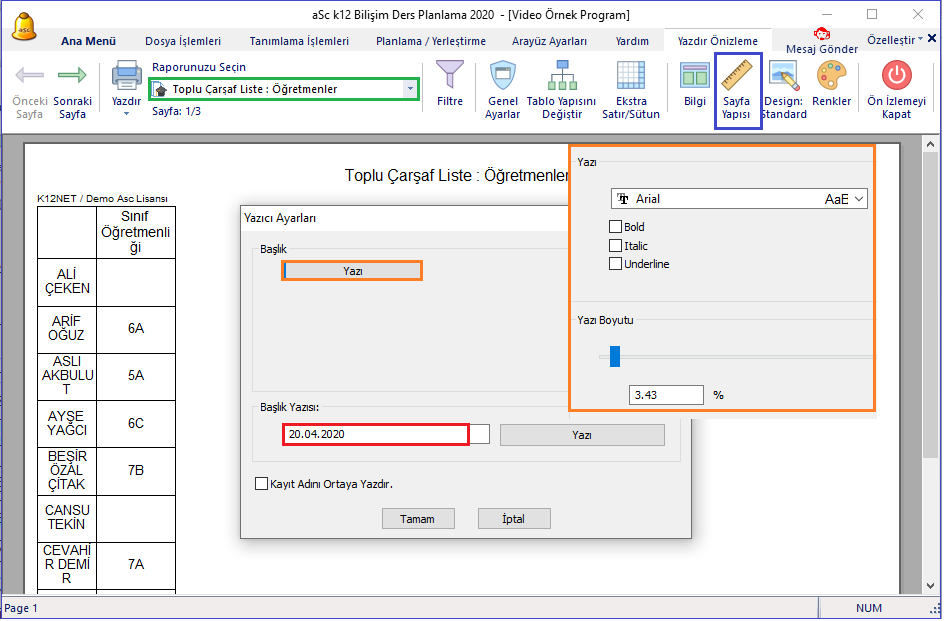Enable the Italic checkbox

[x=615, y=245]
